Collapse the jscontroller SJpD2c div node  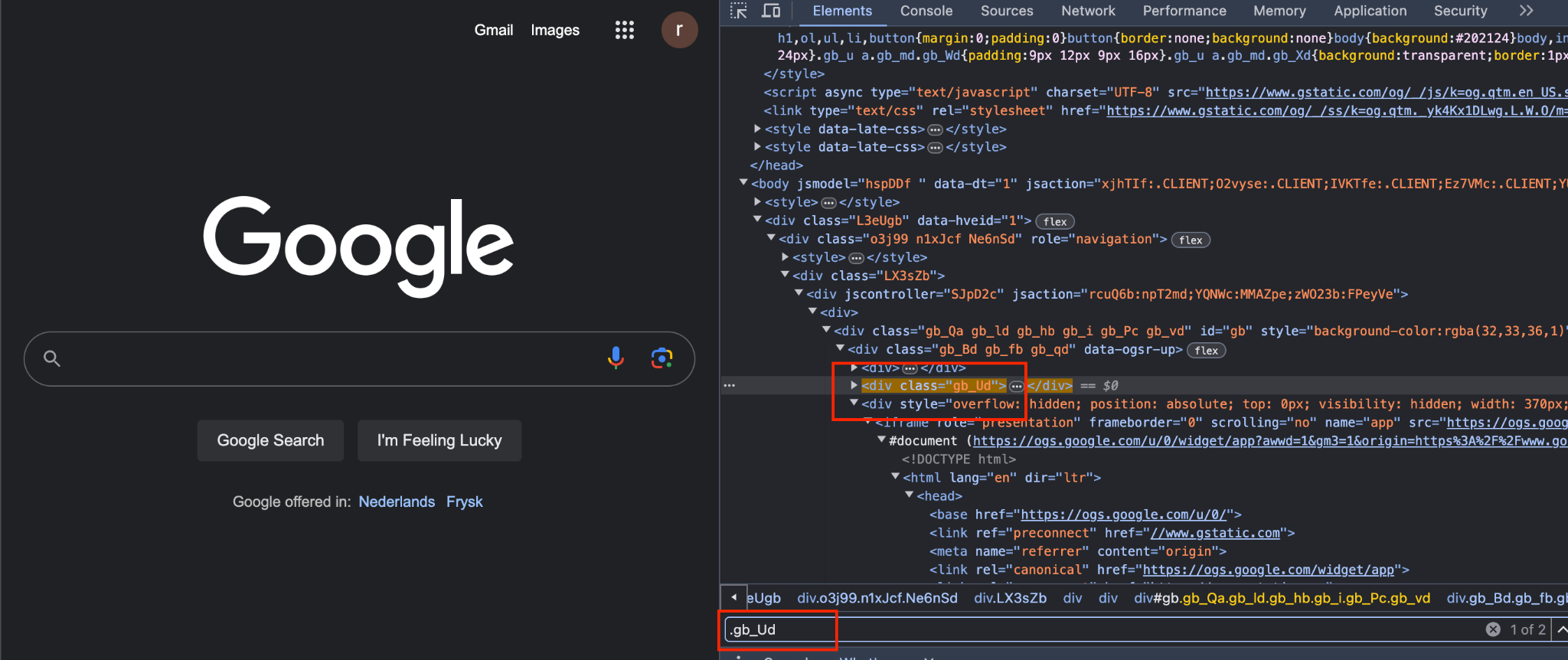click(799, 293)
